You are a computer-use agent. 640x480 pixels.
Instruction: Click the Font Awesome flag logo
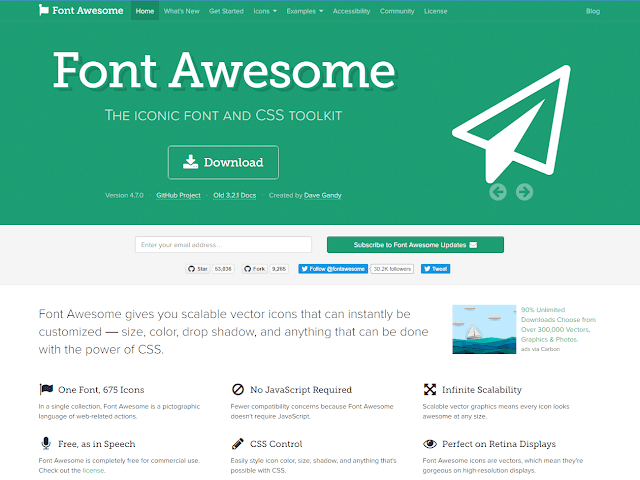[81, 11]
